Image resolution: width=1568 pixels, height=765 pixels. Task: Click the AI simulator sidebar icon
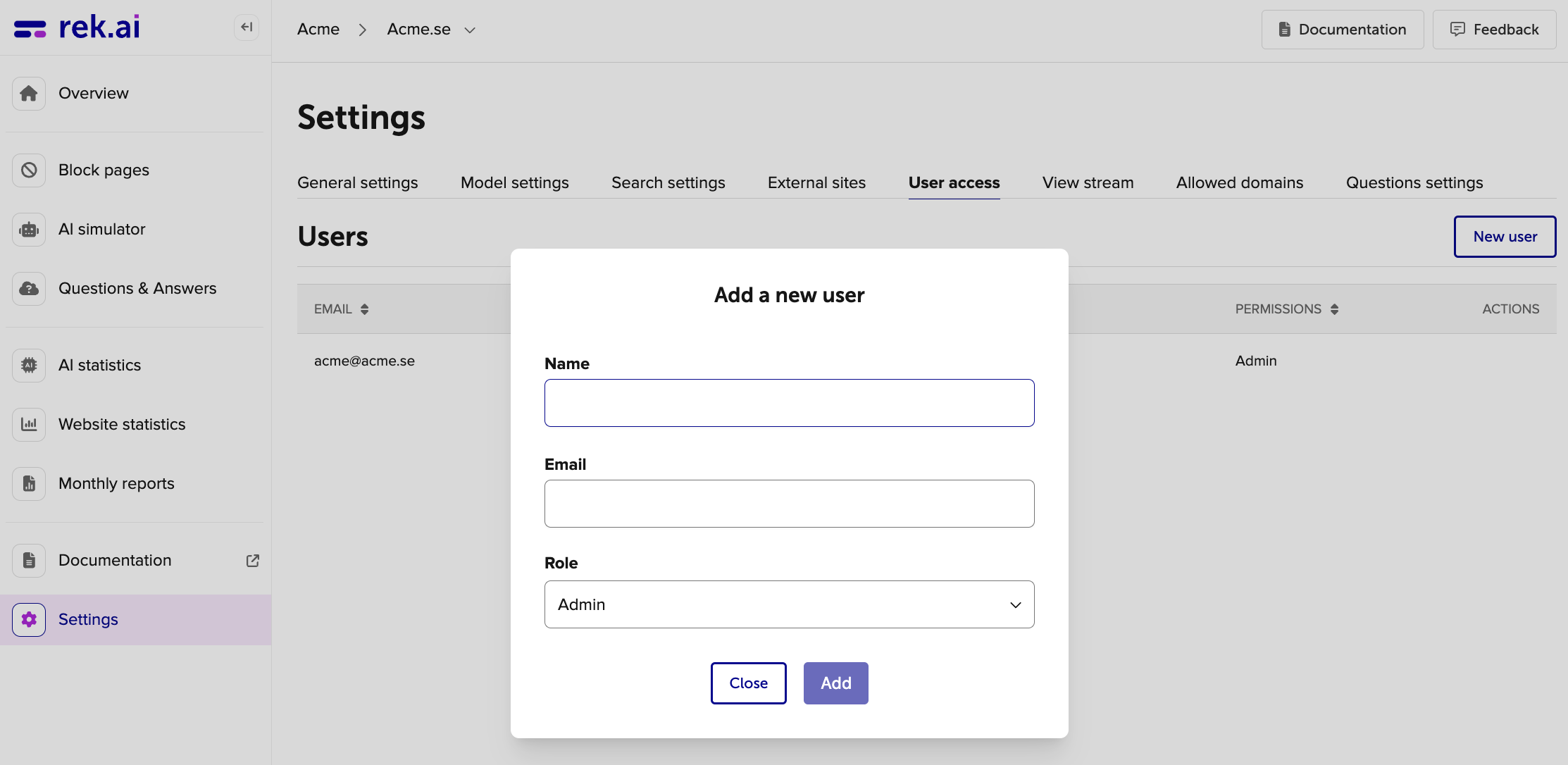(x=29, y=228)
